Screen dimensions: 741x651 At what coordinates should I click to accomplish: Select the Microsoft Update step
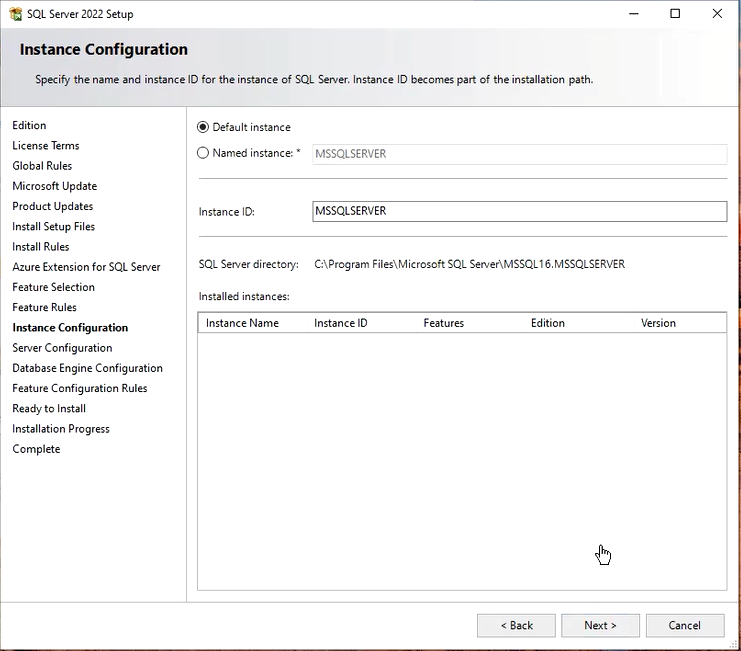click(x=55, y=186)
